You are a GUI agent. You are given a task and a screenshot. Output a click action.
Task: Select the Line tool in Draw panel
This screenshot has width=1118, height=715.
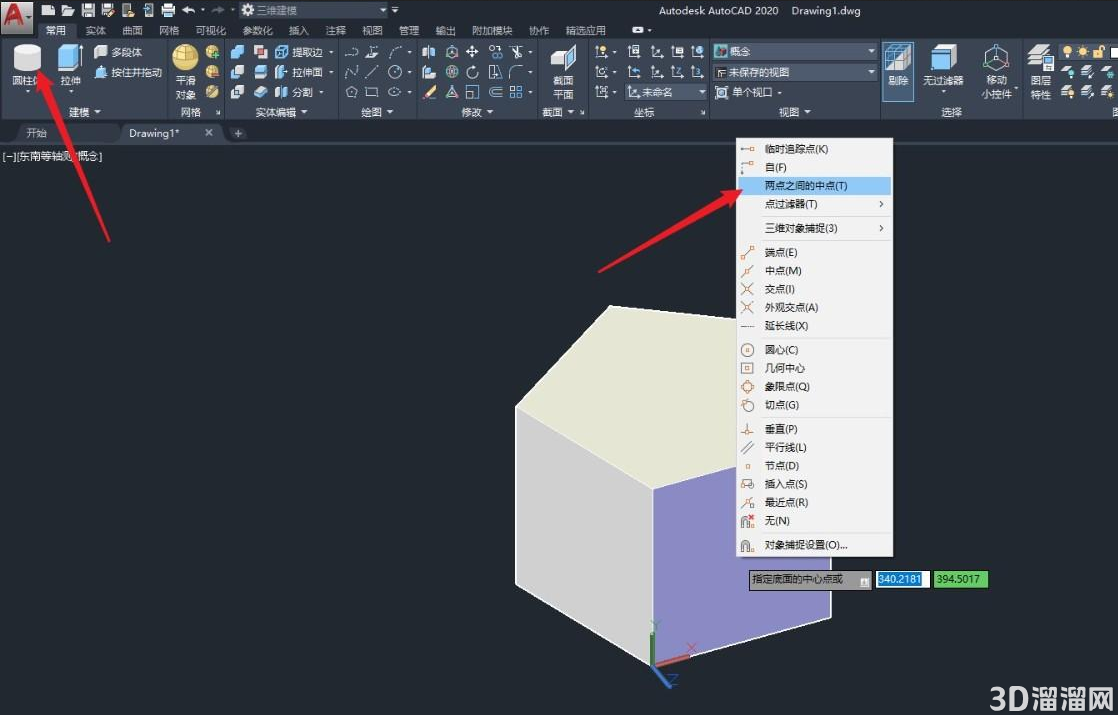371,72
